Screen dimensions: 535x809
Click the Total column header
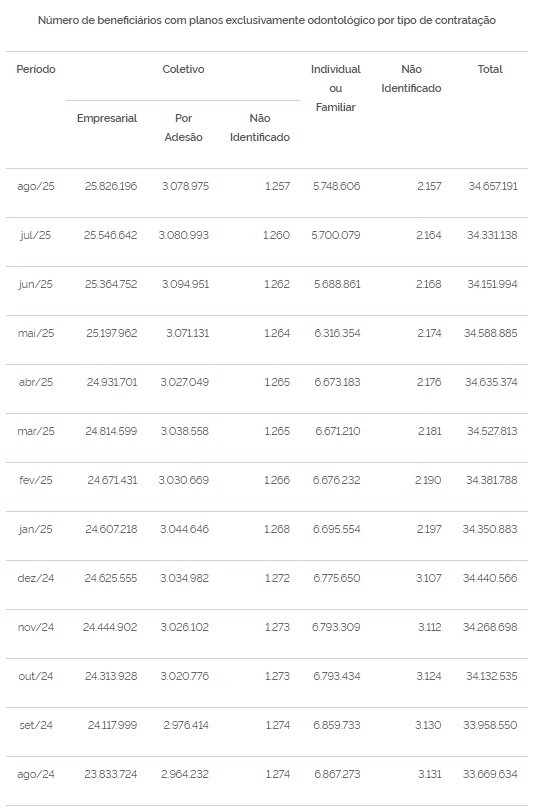(490, 69)
